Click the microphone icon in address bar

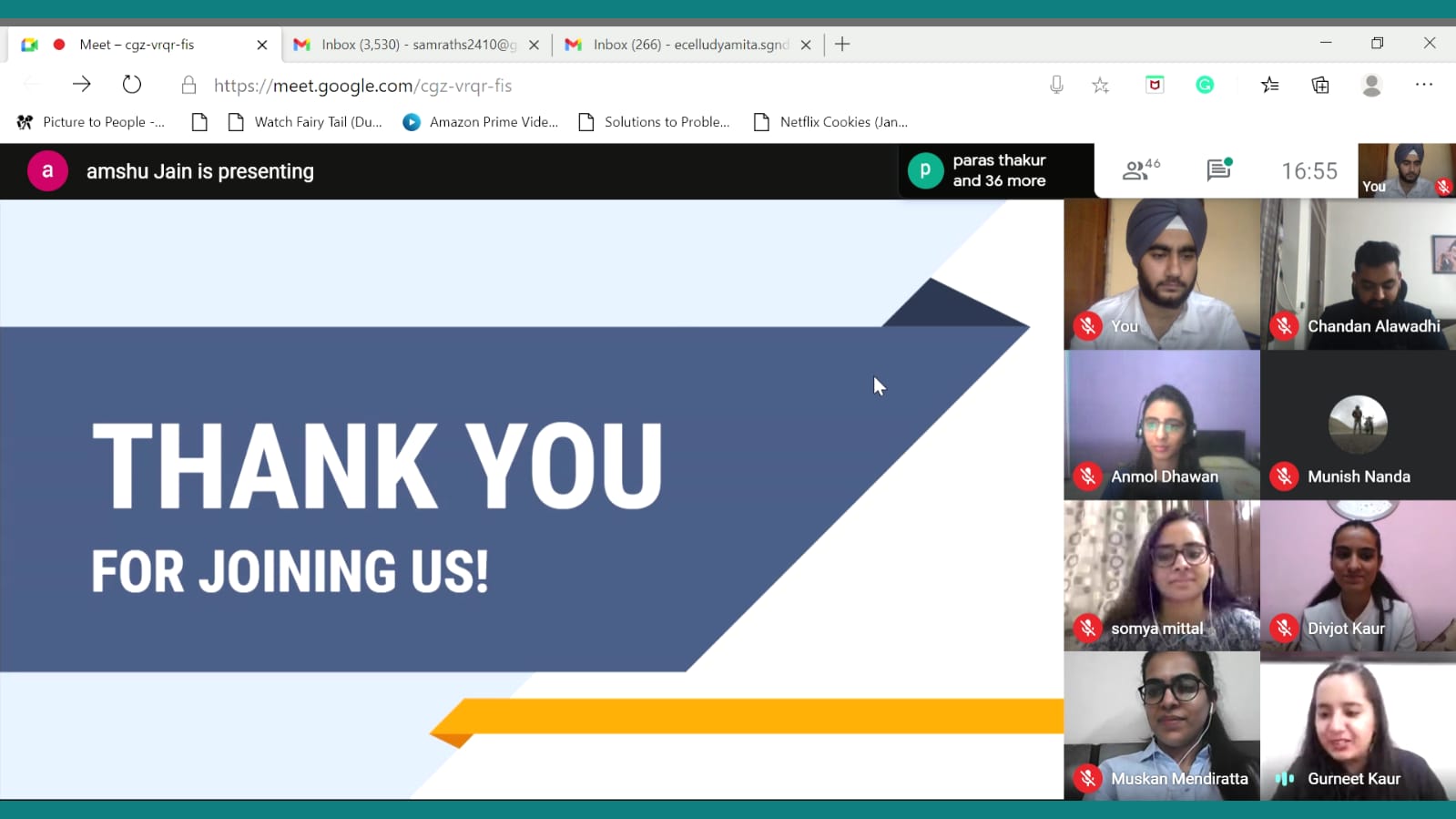[1056, 85]
